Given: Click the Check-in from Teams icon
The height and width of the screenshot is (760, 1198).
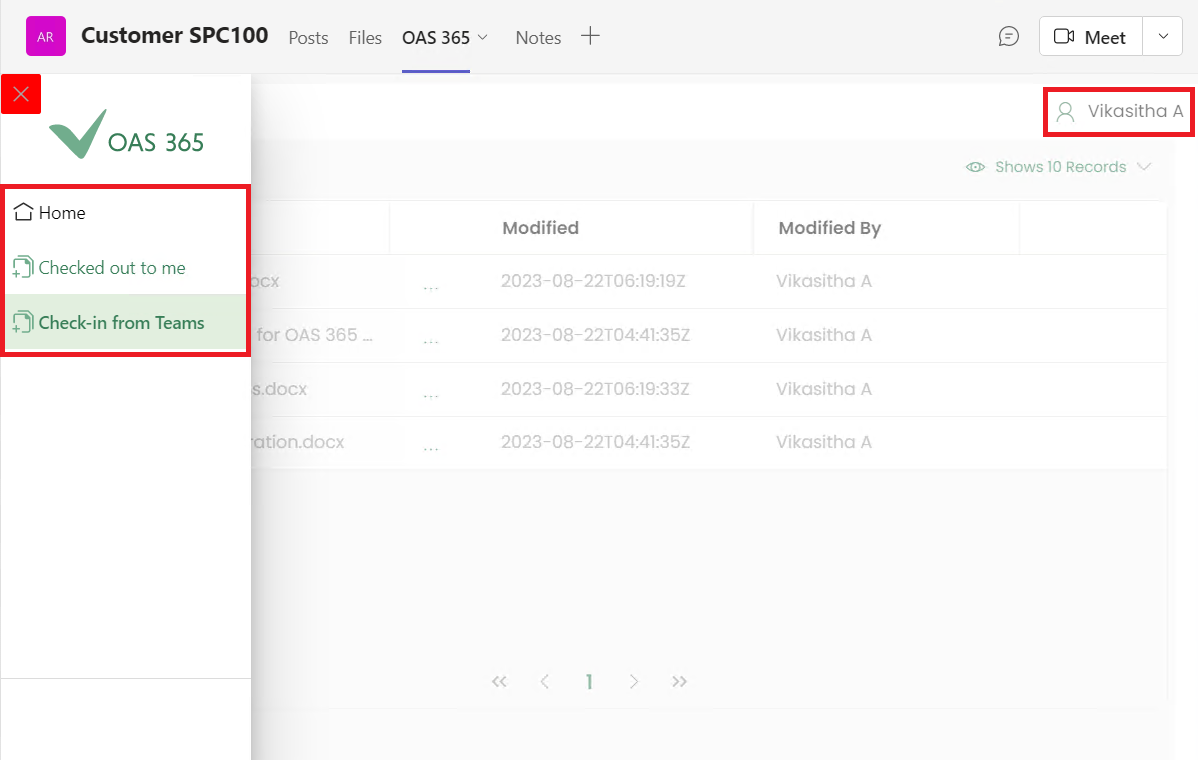Looking at the screenshot, I should 23,323.
